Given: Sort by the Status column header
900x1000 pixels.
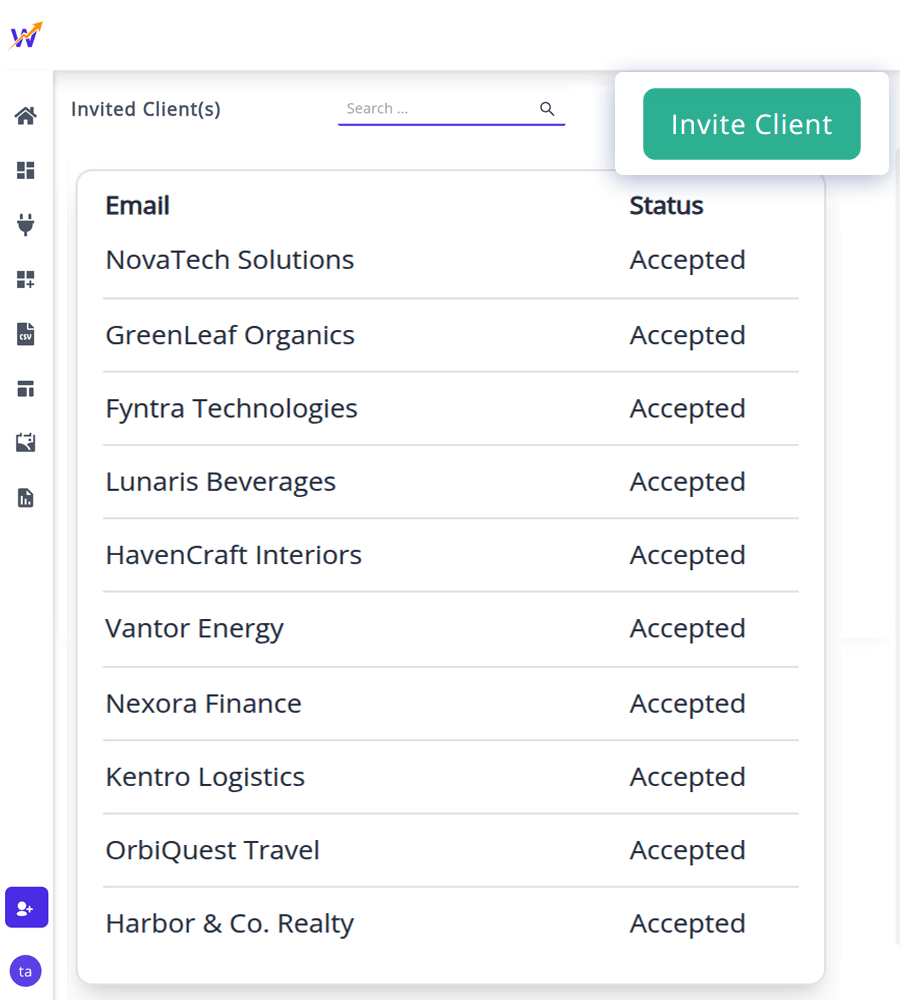Looking at the screenshot, I should (x=666, y=206).
